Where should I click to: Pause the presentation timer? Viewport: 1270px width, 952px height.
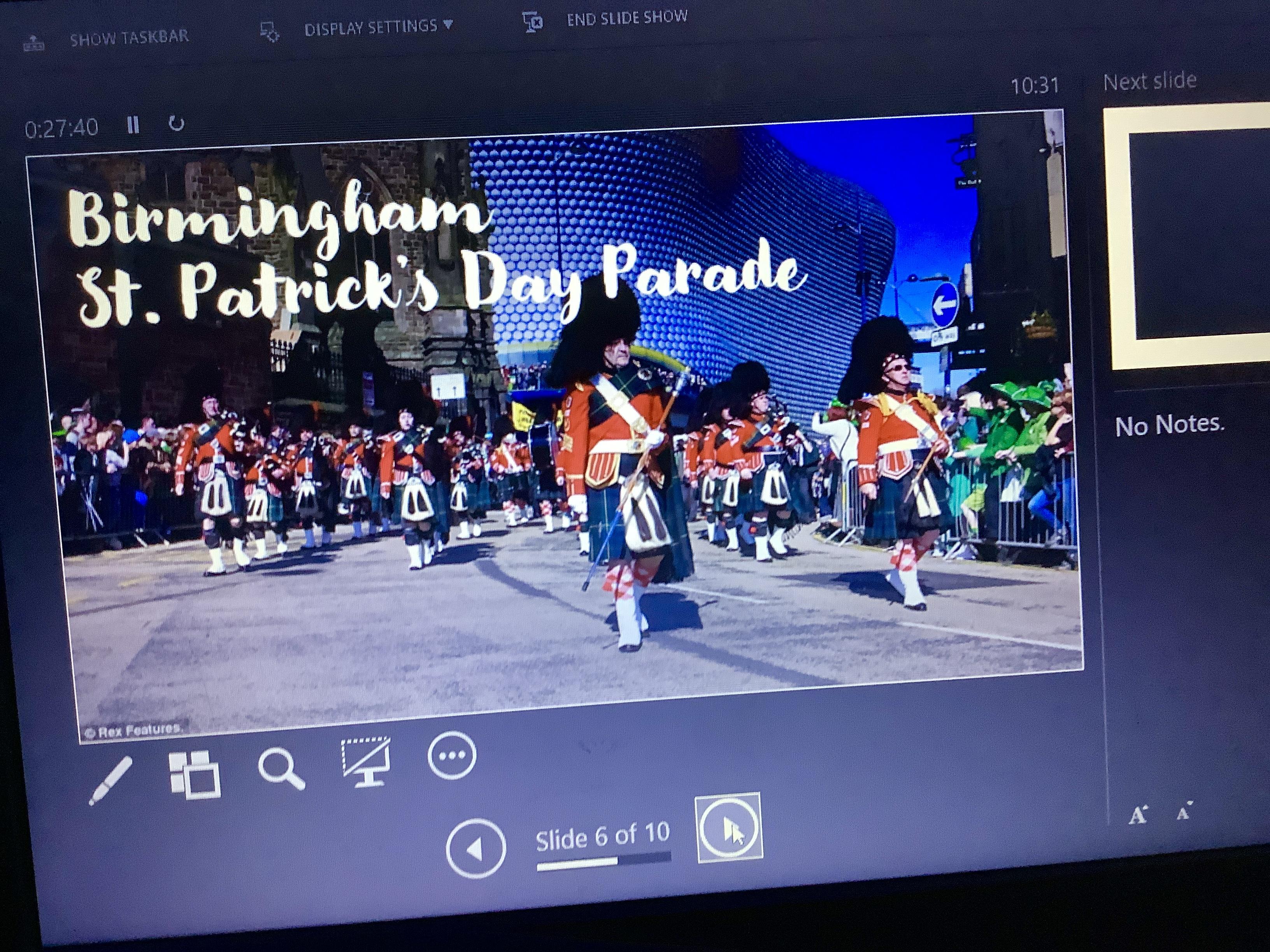pyautogui.click(x=133, y=124)
